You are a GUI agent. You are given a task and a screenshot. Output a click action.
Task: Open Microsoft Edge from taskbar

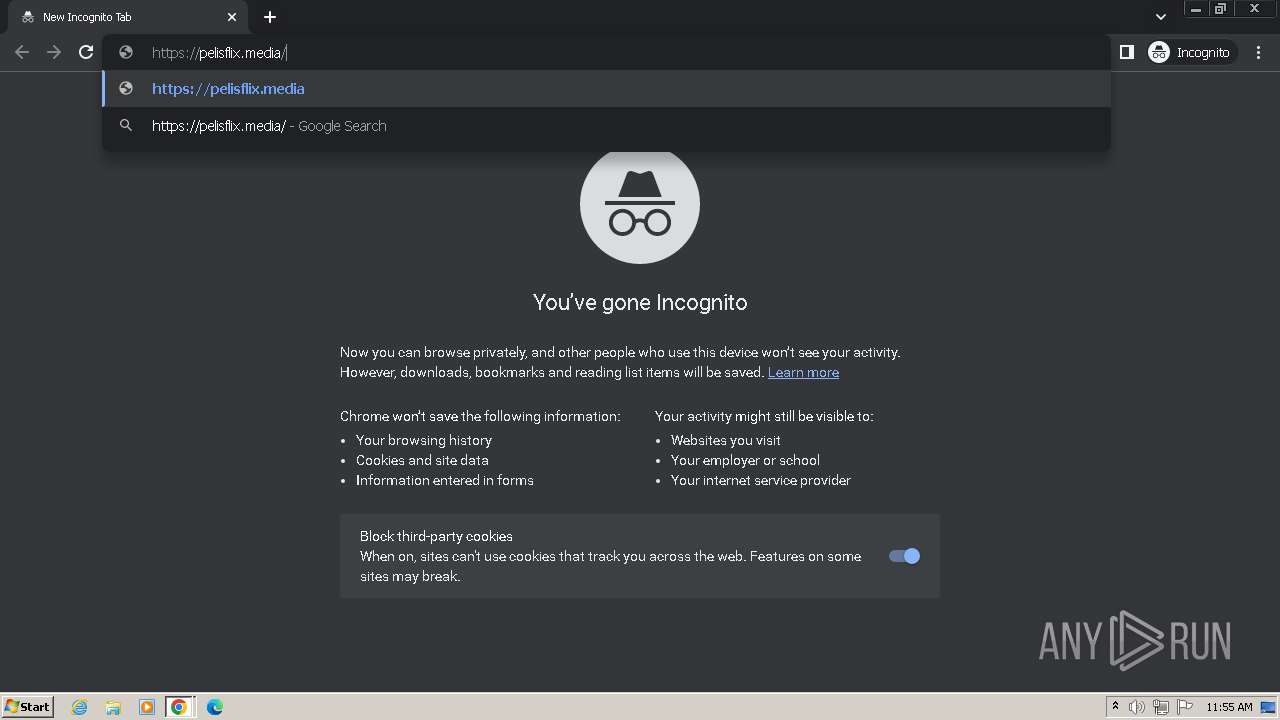[x=214, y=707]
